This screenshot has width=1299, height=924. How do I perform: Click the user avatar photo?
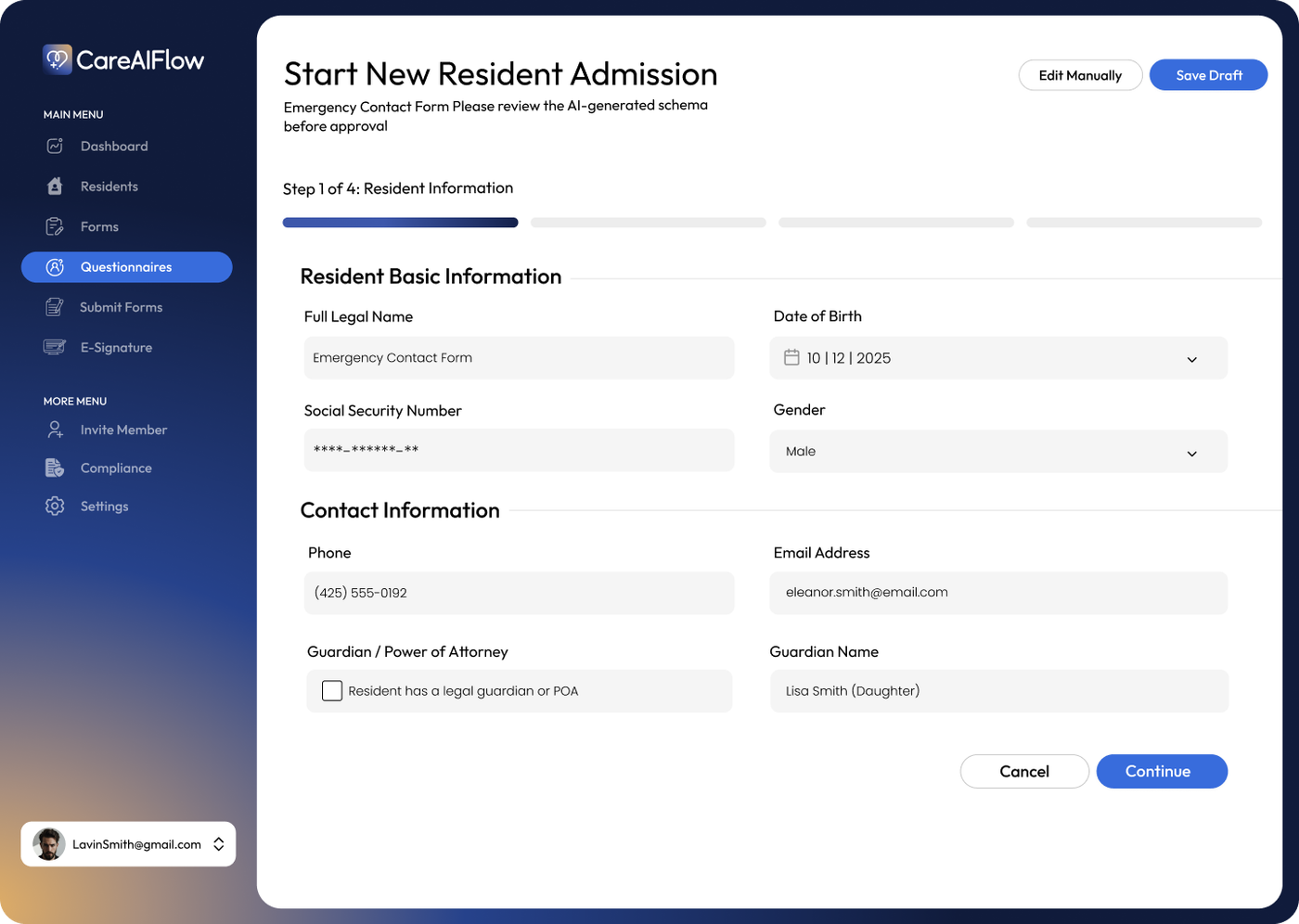[x=49, y=844]
